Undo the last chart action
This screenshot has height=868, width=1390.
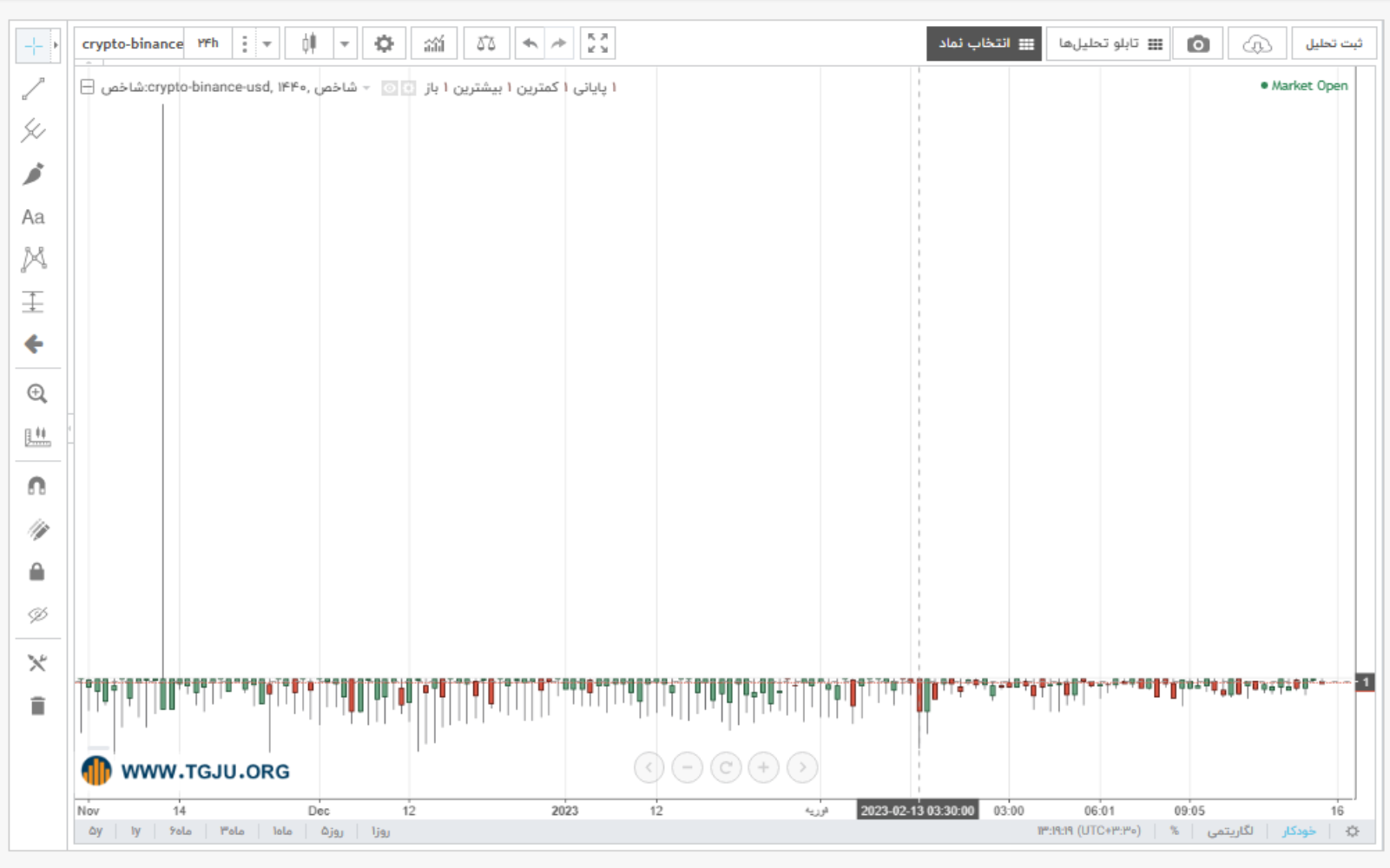click(x=530, y=43)
